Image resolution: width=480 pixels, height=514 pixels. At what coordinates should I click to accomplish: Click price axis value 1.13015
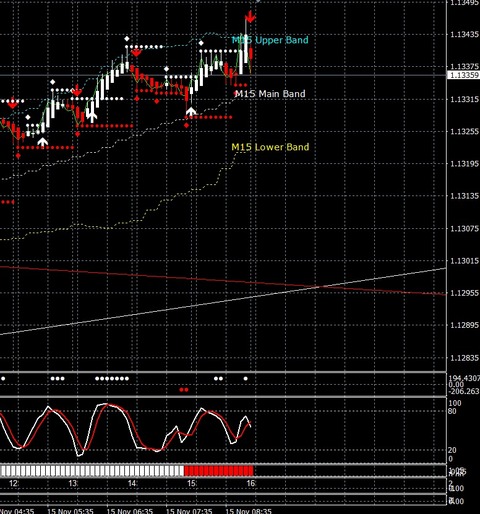click(x=464, y=261)
